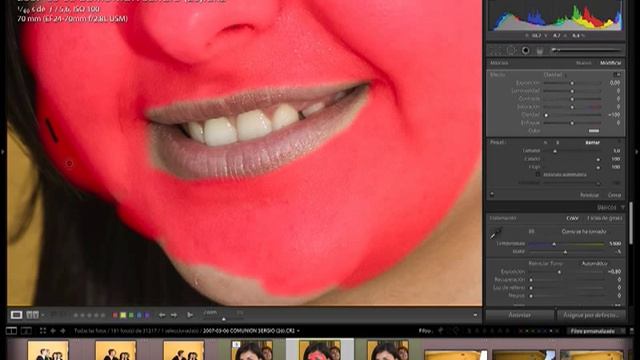Select the selected masked-face filmstrip thumbnail
This screenshot has height=360, width=640.
pos(320,350)
